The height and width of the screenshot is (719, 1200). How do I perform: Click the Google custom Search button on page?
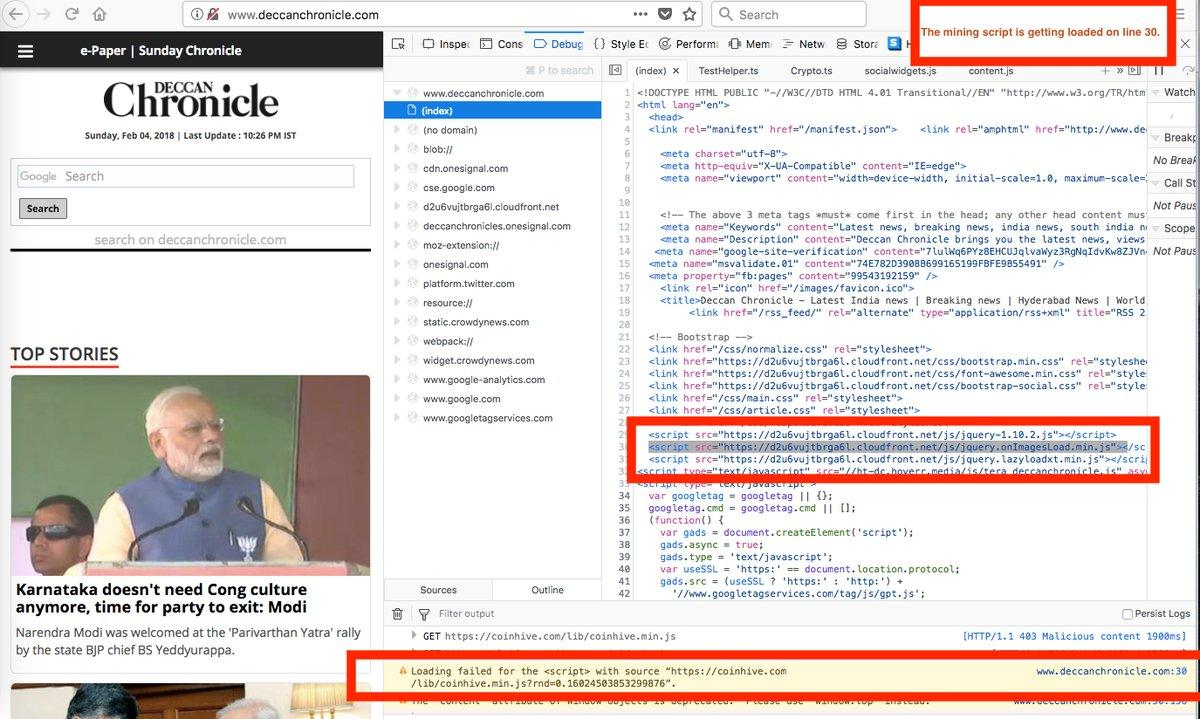pos(43,209)
